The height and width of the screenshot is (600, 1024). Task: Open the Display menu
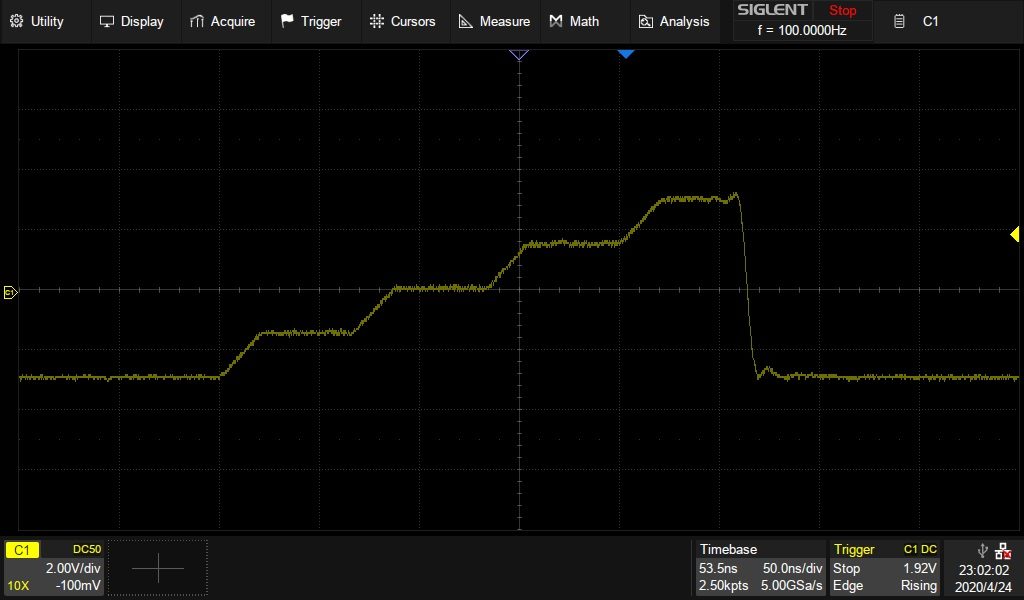pyautogui.click(x=132, y=21)
